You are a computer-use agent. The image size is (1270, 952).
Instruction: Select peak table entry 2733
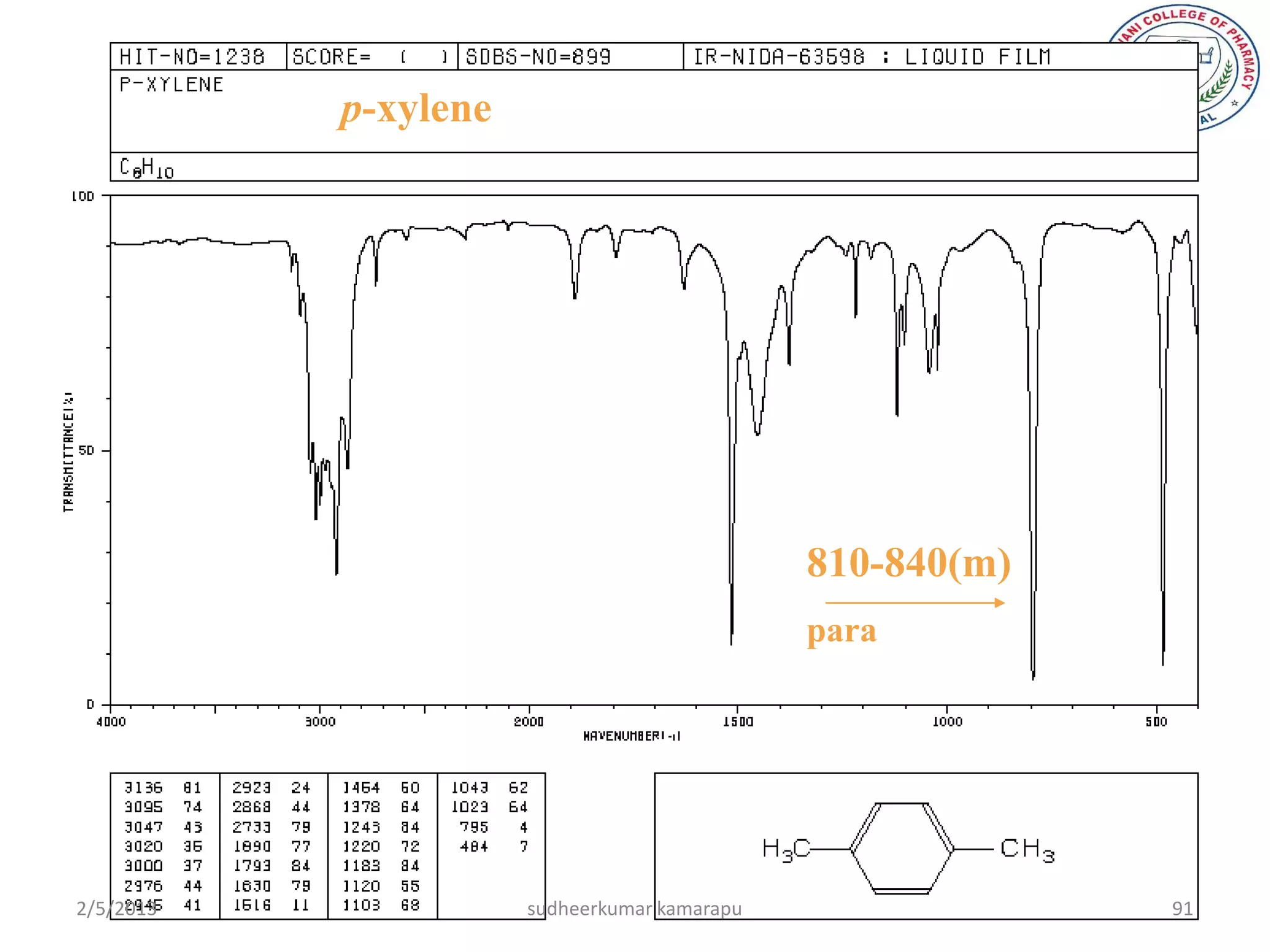point(272,827)
